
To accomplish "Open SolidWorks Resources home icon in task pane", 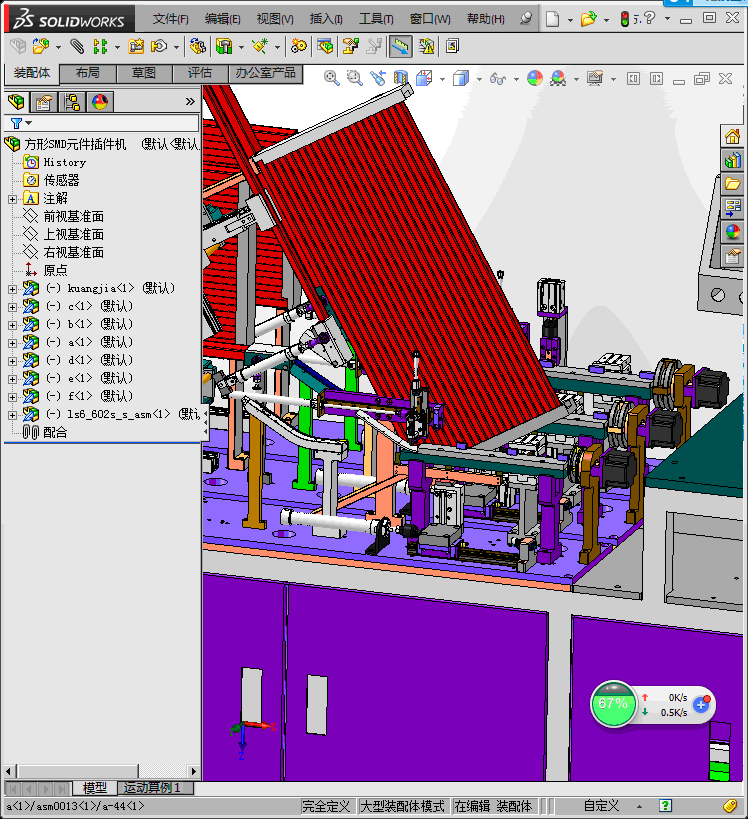I will 732,137.
